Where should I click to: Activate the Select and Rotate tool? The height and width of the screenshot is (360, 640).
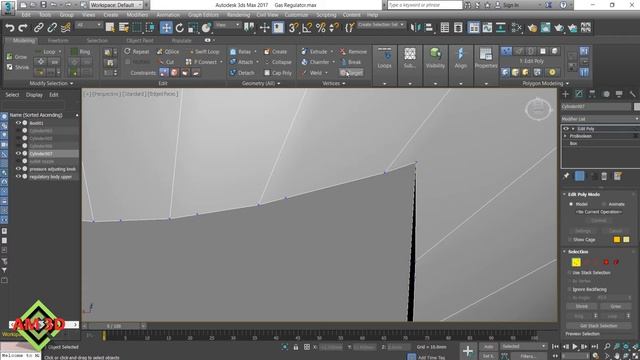coord(180,28)
